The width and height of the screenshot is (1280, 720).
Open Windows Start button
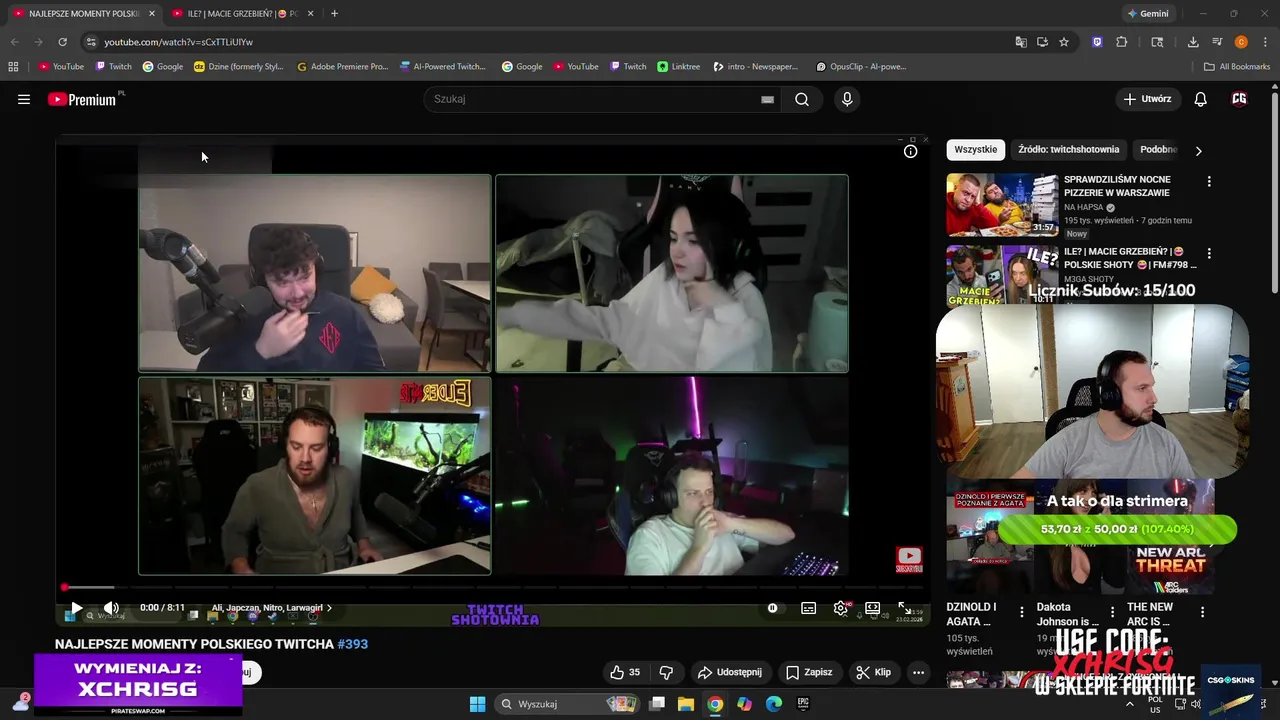click(478, 704)
